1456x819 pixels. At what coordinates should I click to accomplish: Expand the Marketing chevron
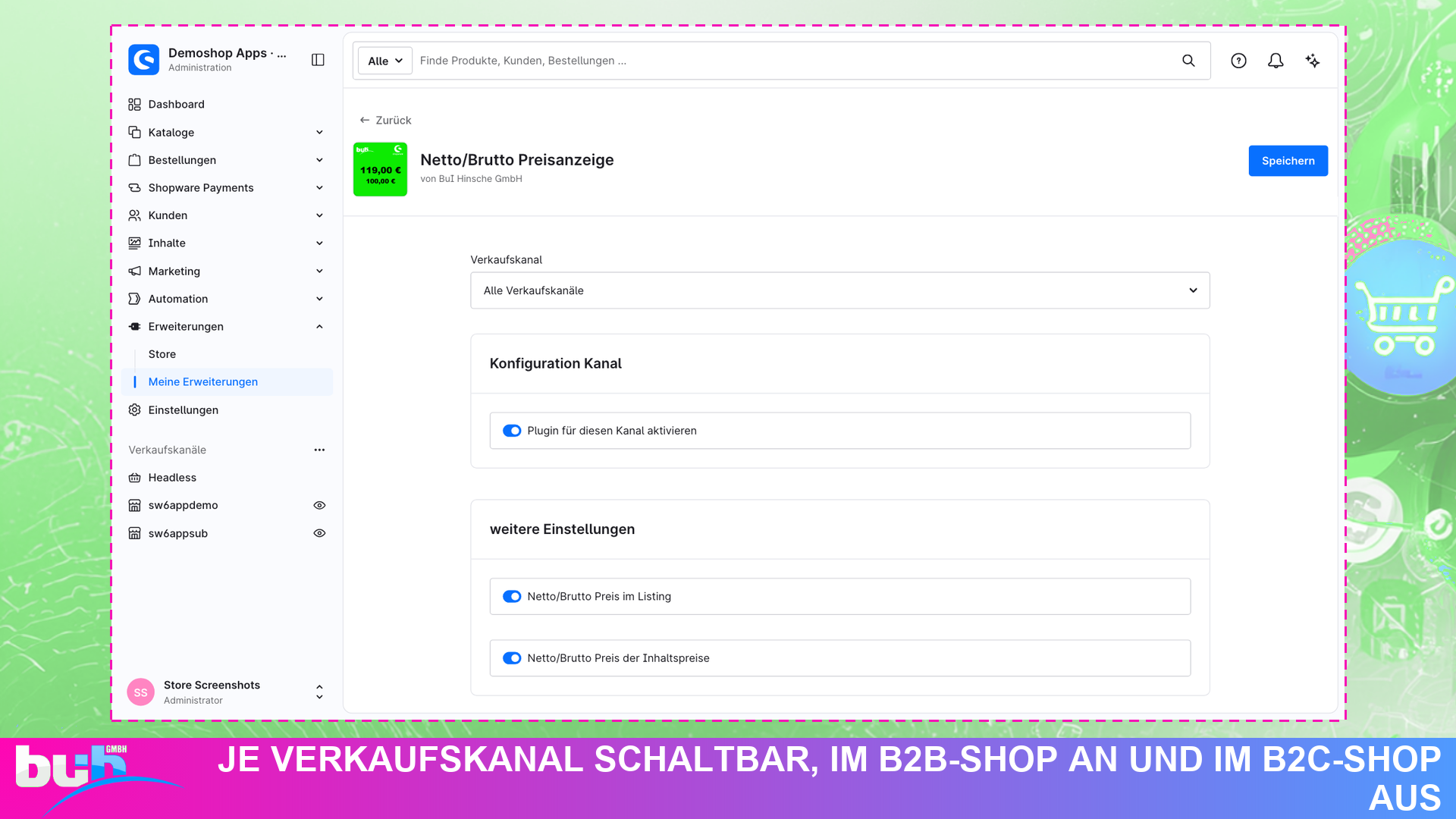point(319,271)
